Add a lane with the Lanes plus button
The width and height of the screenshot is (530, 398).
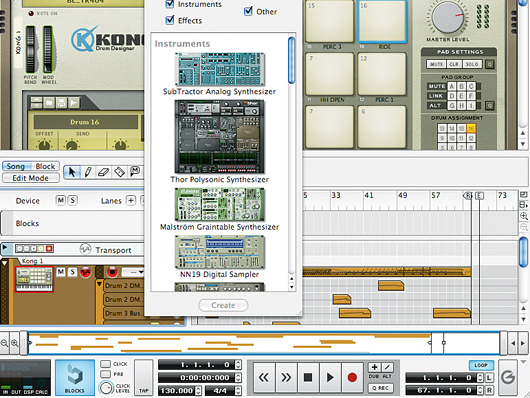tap(130, 201)
